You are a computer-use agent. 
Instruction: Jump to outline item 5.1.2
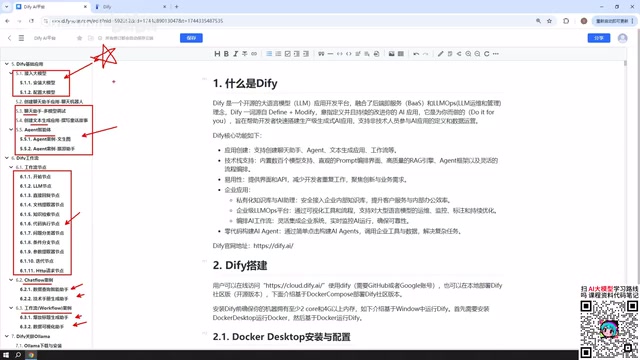(x=38, y=92)
